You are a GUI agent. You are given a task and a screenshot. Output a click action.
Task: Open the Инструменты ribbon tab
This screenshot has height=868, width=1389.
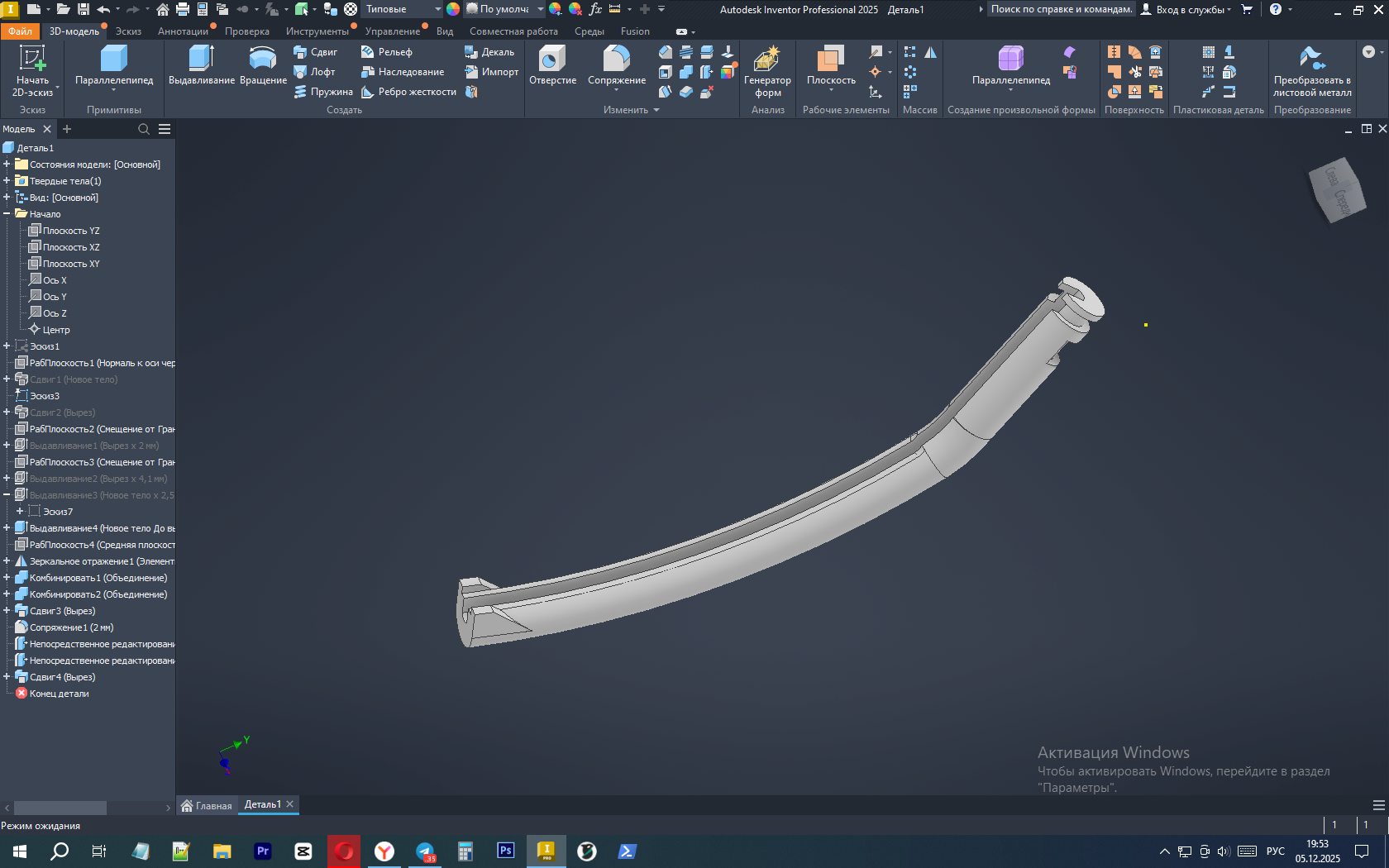[x=317, y=31]
